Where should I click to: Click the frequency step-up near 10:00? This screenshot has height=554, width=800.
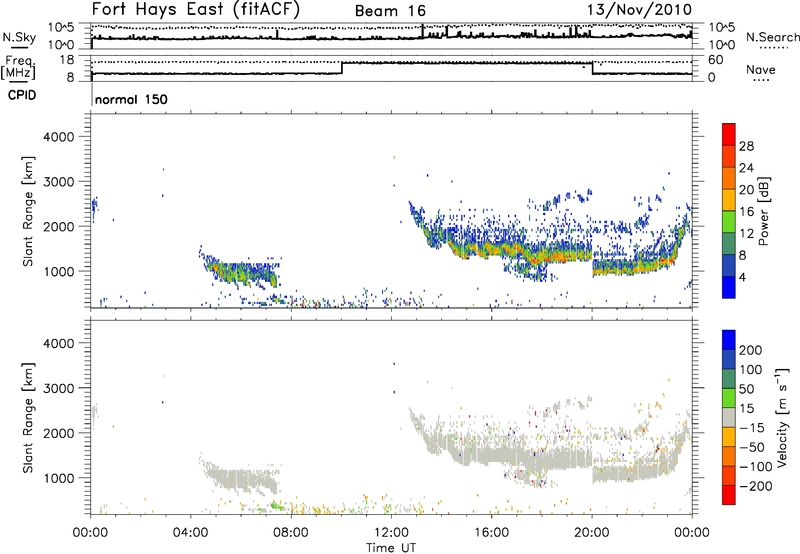[x=342, y=68]
